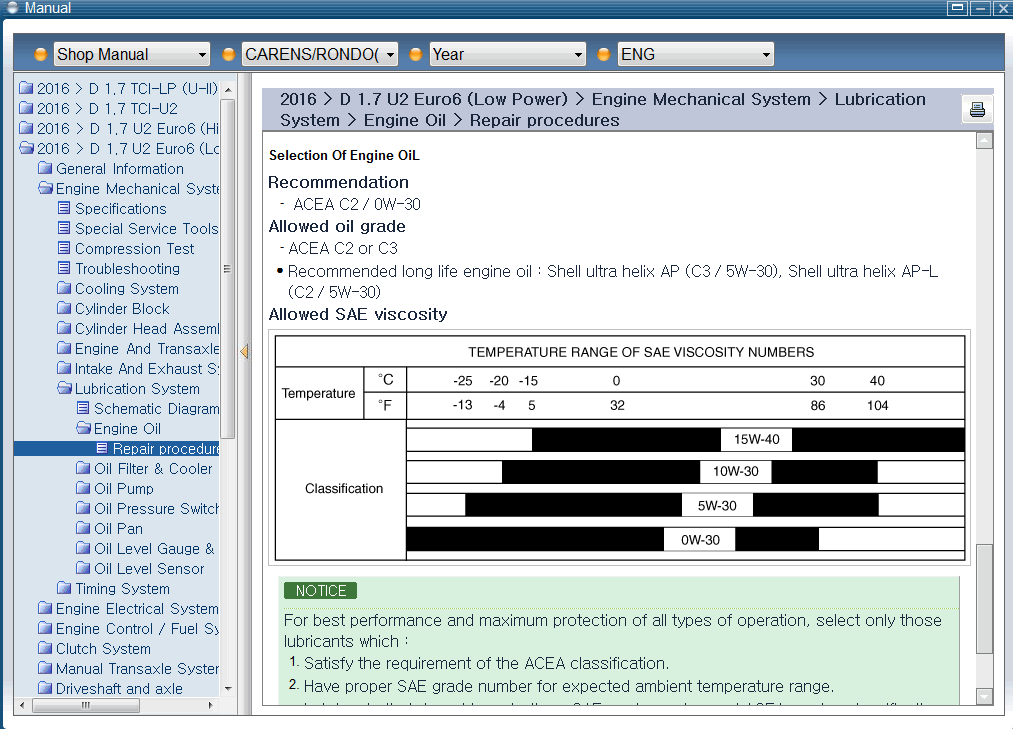Open the CARENS/RONDO model dropdown

(x=320, y=54)
